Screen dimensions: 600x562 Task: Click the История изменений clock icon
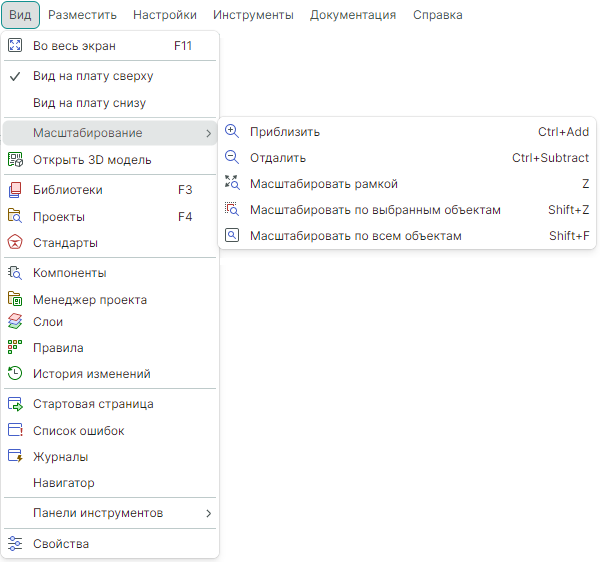pyautogui.click(x=15, y=374)
